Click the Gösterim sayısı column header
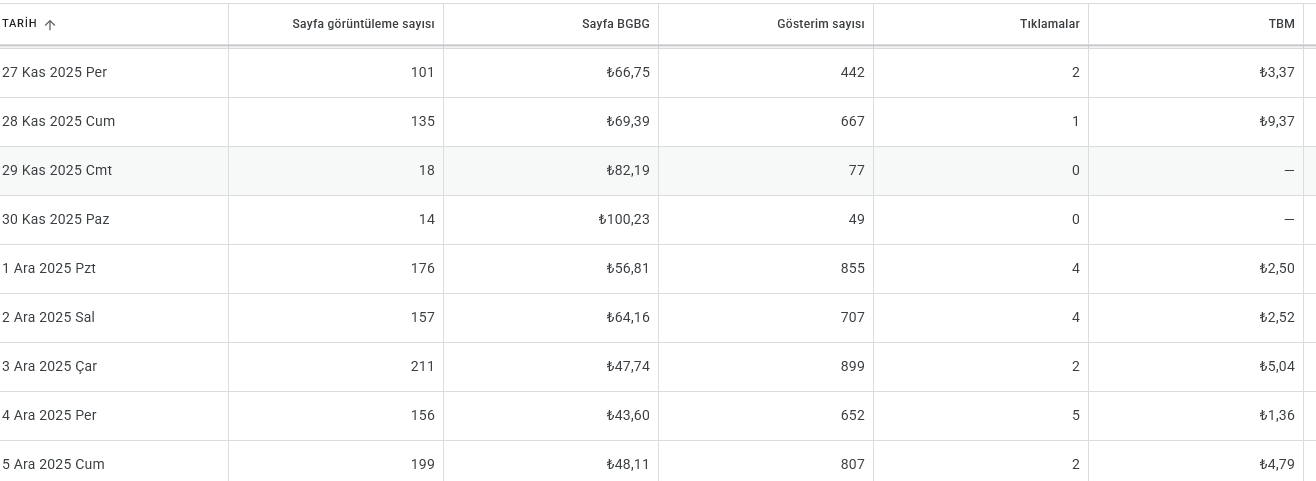 coord(821,24)
